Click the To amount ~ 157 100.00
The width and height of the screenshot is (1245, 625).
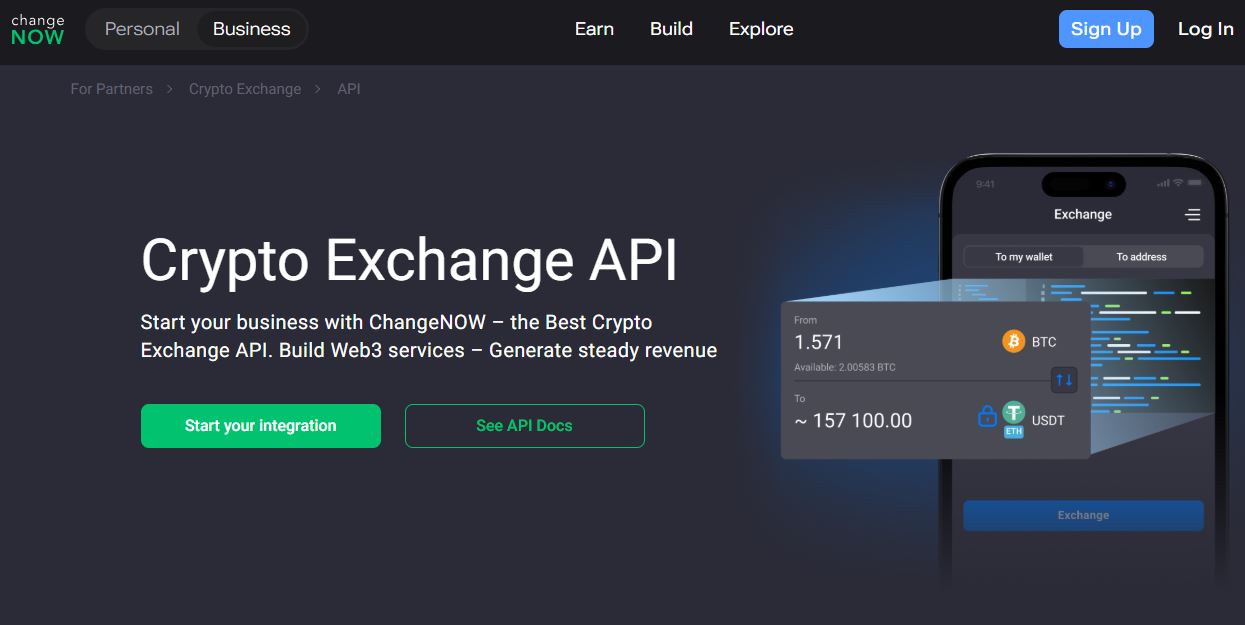click(x=853, y=421)
